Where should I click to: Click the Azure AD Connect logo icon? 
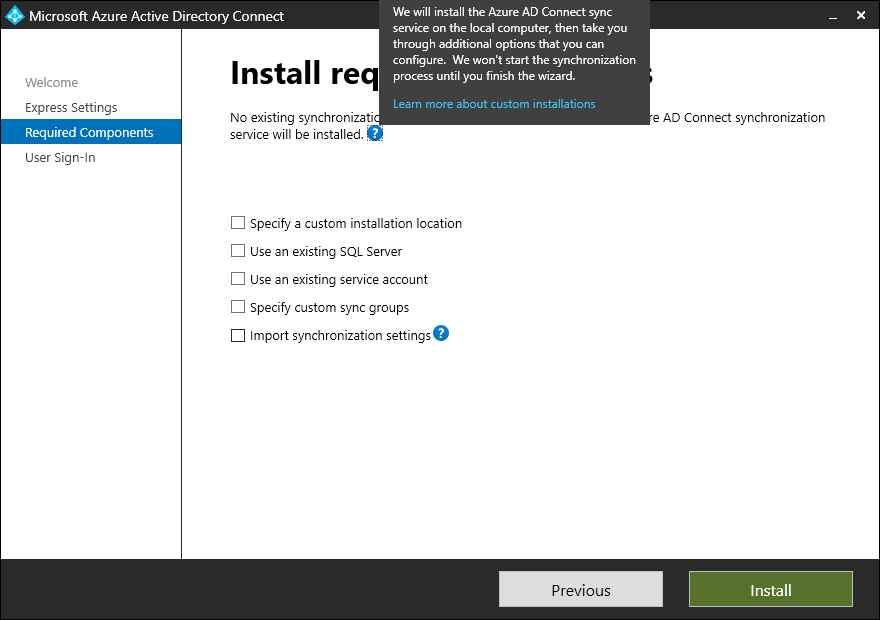15,16
